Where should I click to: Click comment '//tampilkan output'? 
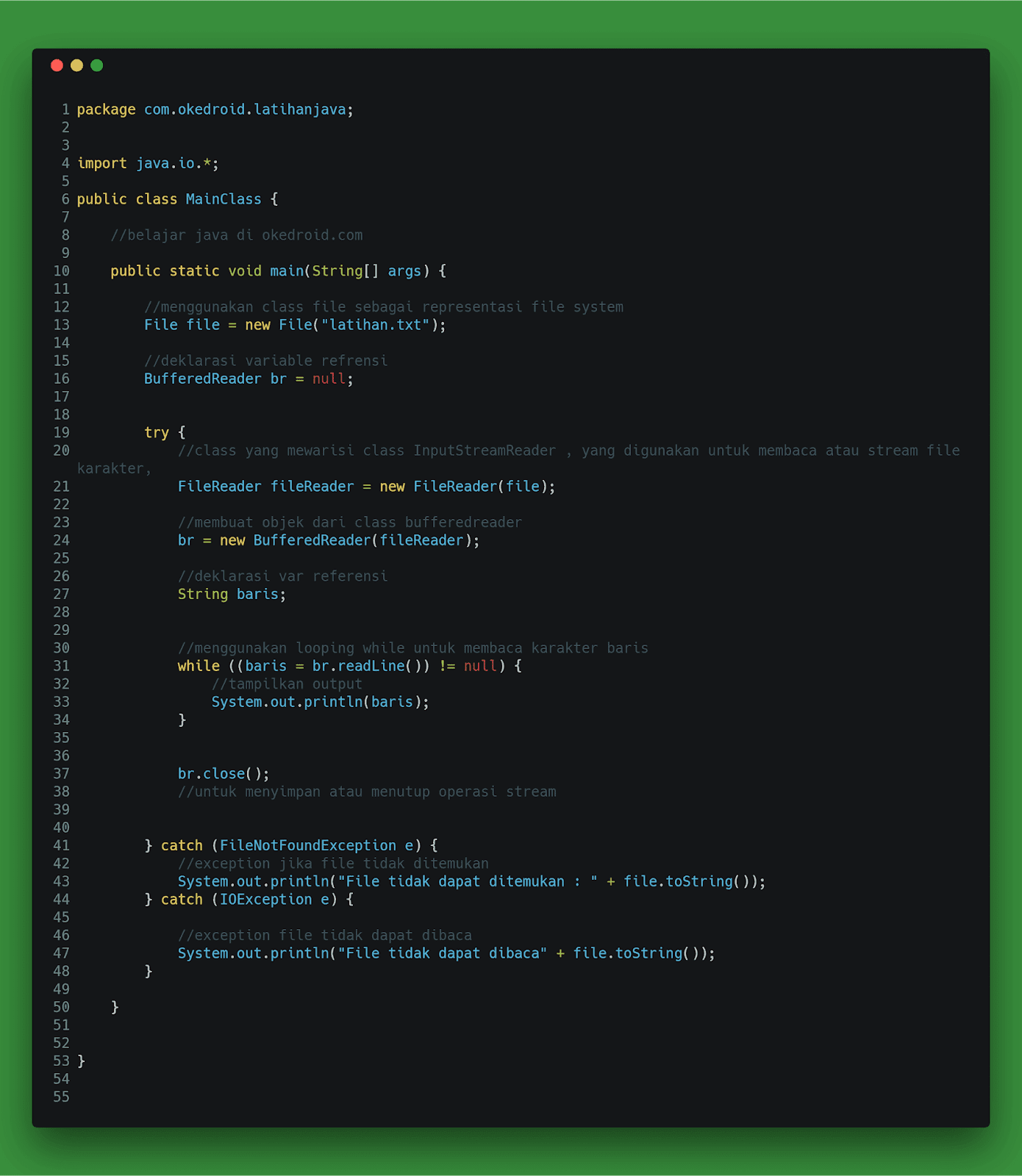tap(287, 684)
